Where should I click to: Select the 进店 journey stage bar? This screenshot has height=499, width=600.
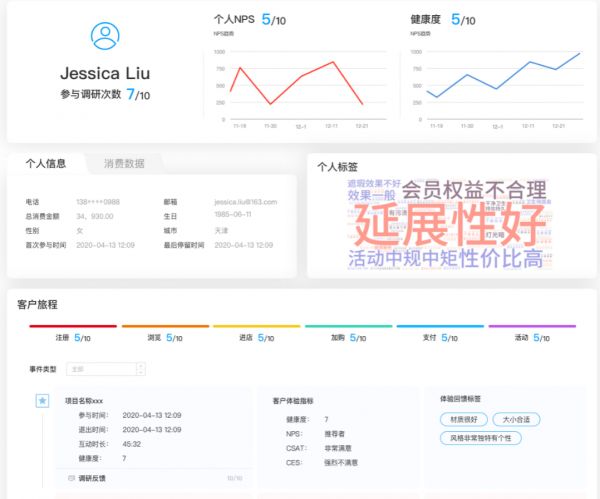(256, 338)
